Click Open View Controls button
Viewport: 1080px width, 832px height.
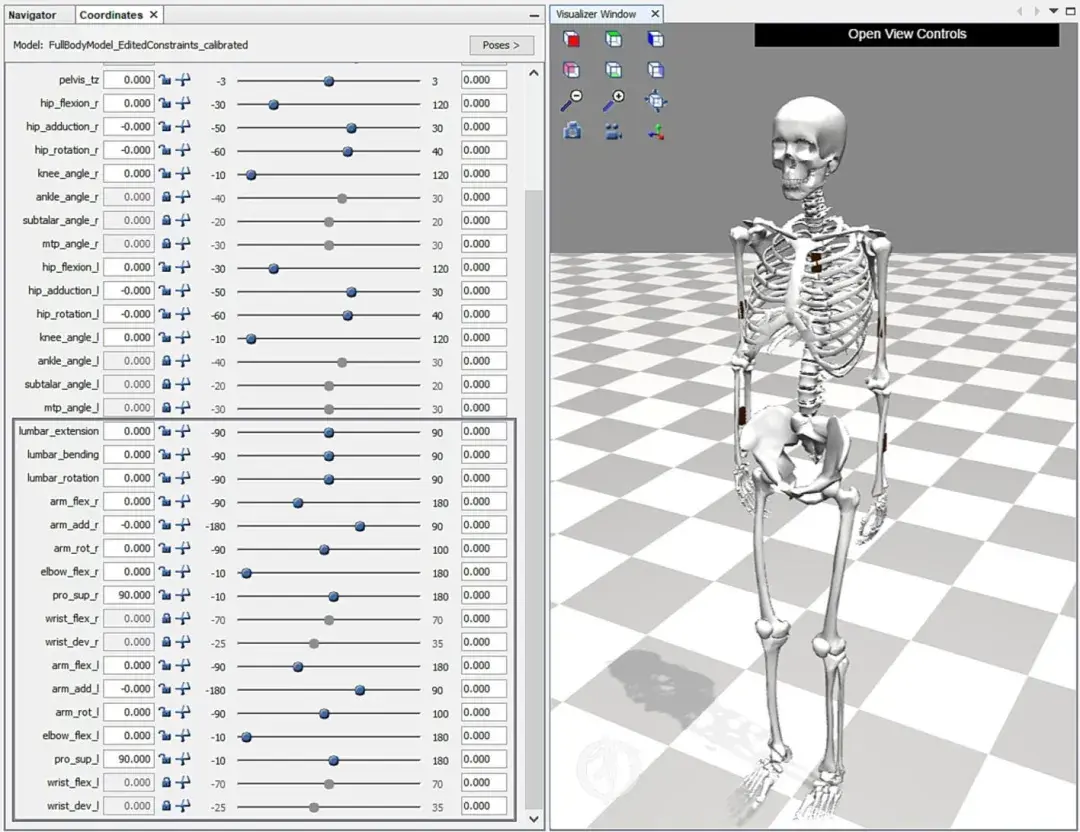(x=906, y=34)
